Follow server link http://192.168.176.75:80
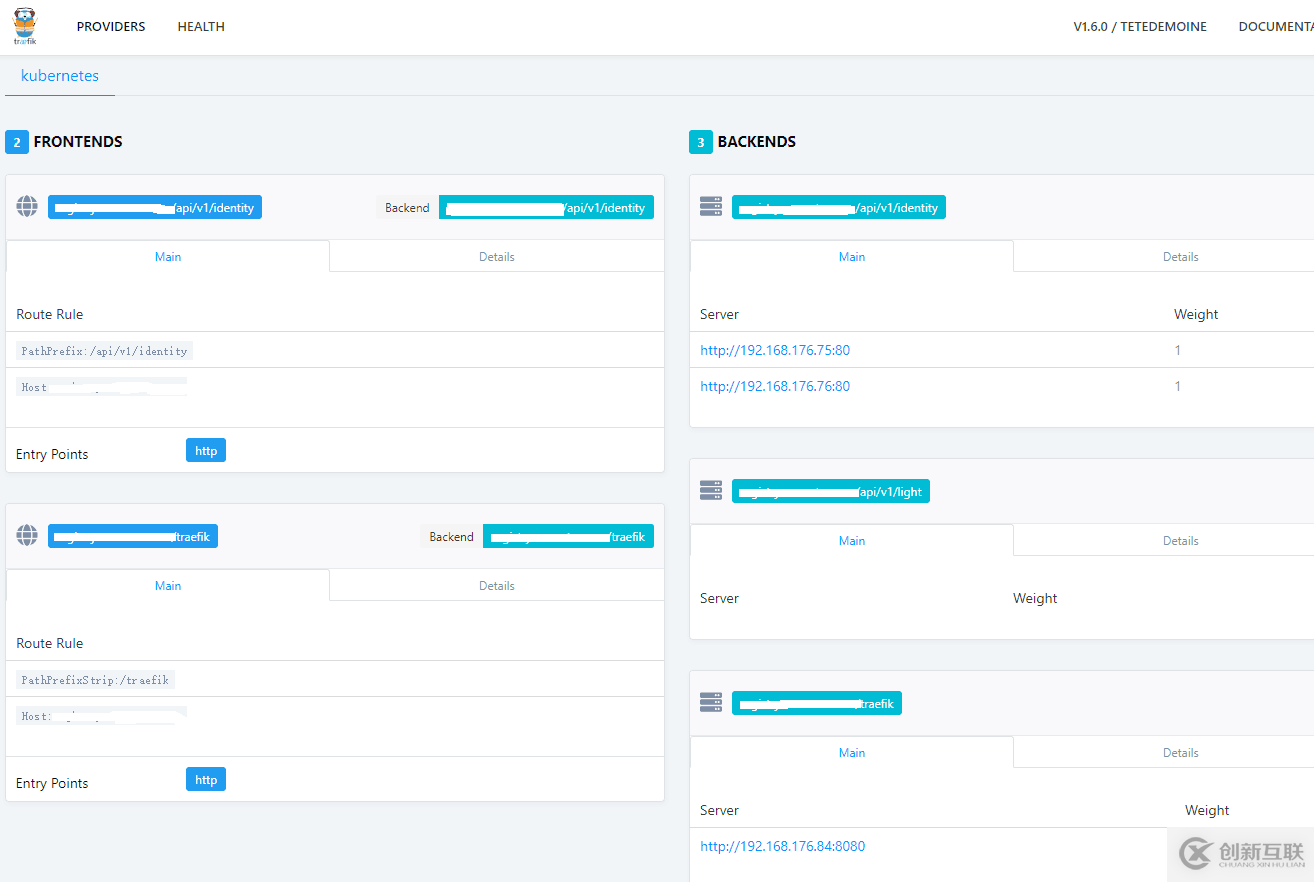Viewport: 1314px width, 882px height. coord(775,350)
